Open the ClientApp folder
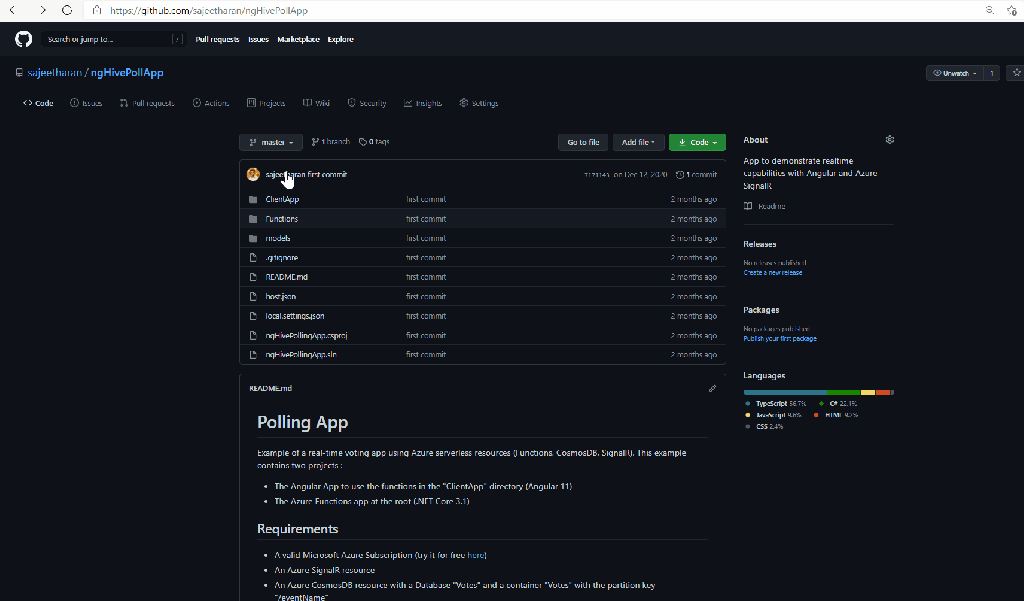The width and height of the screenshot is (1024, 601). pos(282,199)
